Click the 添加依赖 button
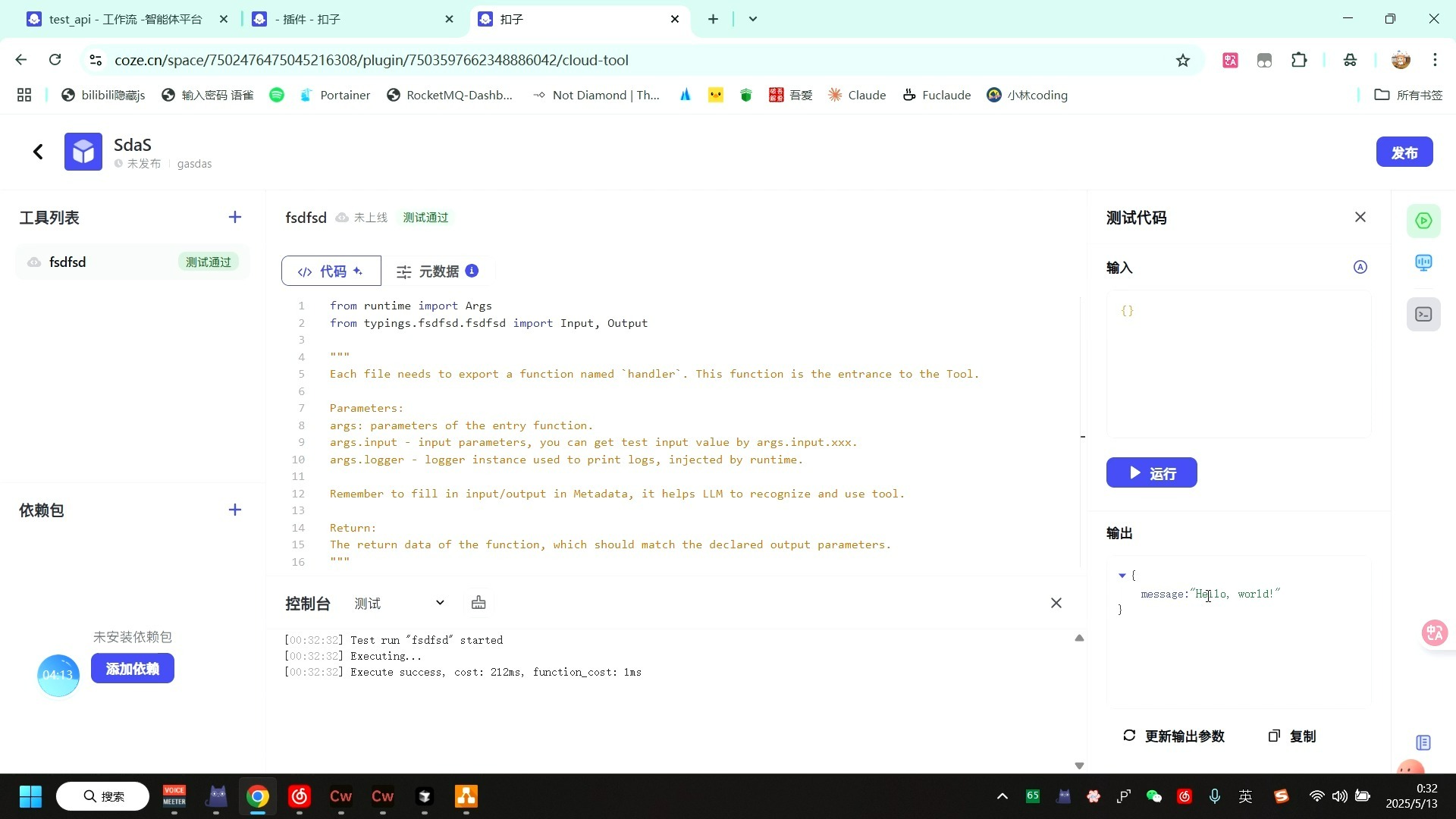This screenshot has height=819, width=1456. coord(133,669)
